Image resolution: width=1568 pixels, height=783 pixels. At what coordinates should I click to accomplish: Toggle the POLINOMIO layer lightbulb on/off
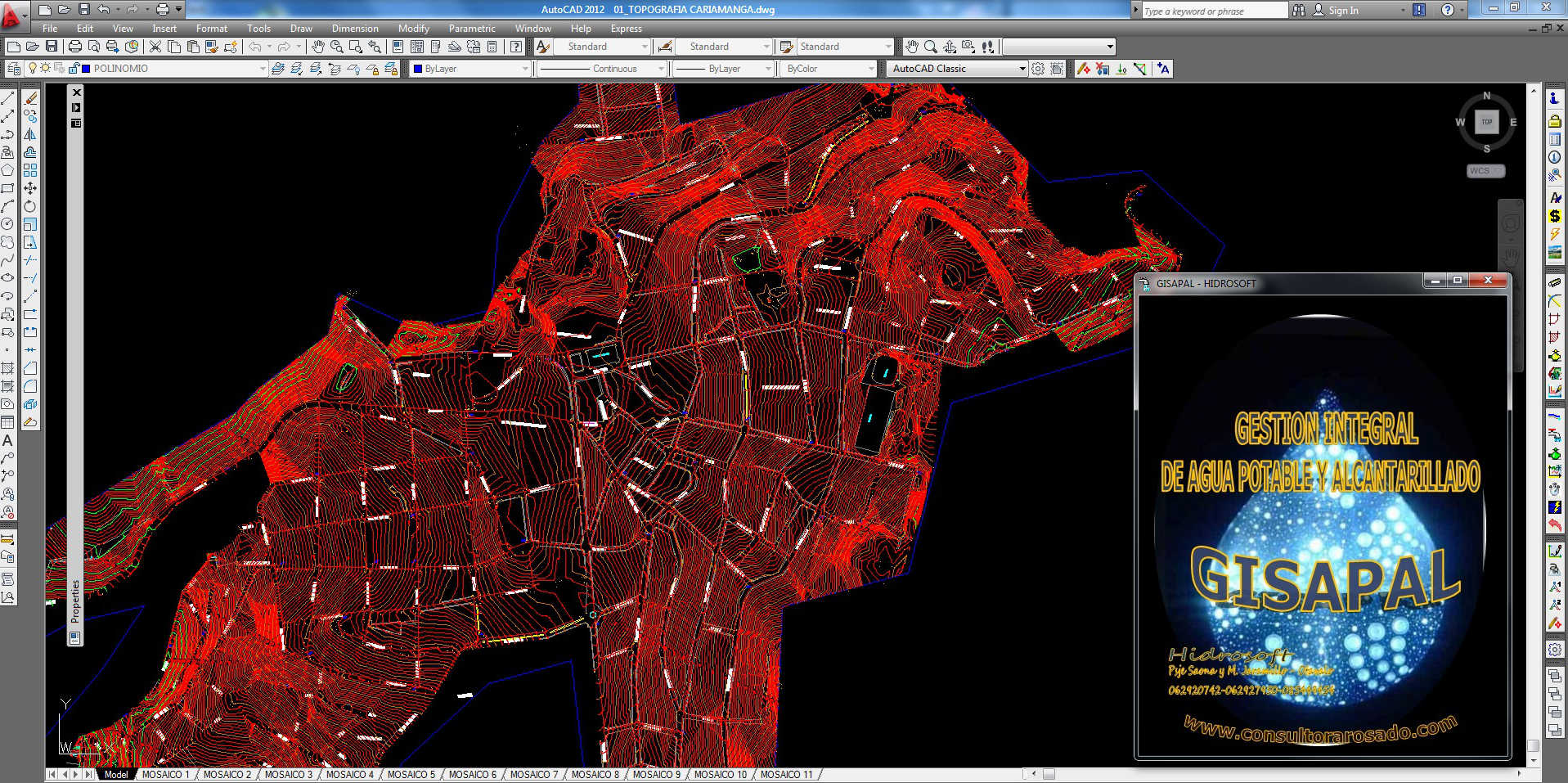click(33, 69)
